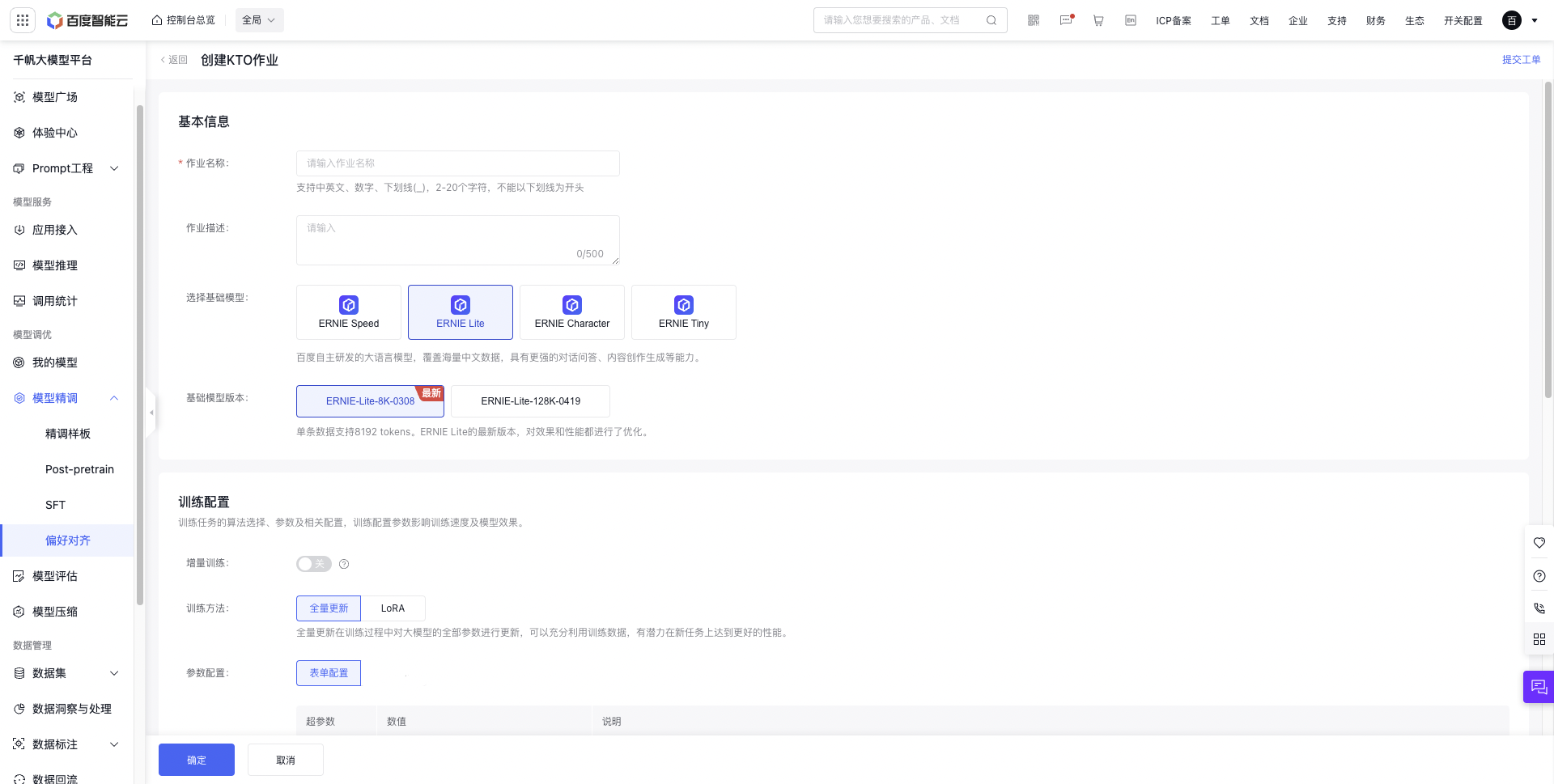Select ERNIE Speed base model
The height and width of the screenshot is (784, 1554).
(349, 312)
